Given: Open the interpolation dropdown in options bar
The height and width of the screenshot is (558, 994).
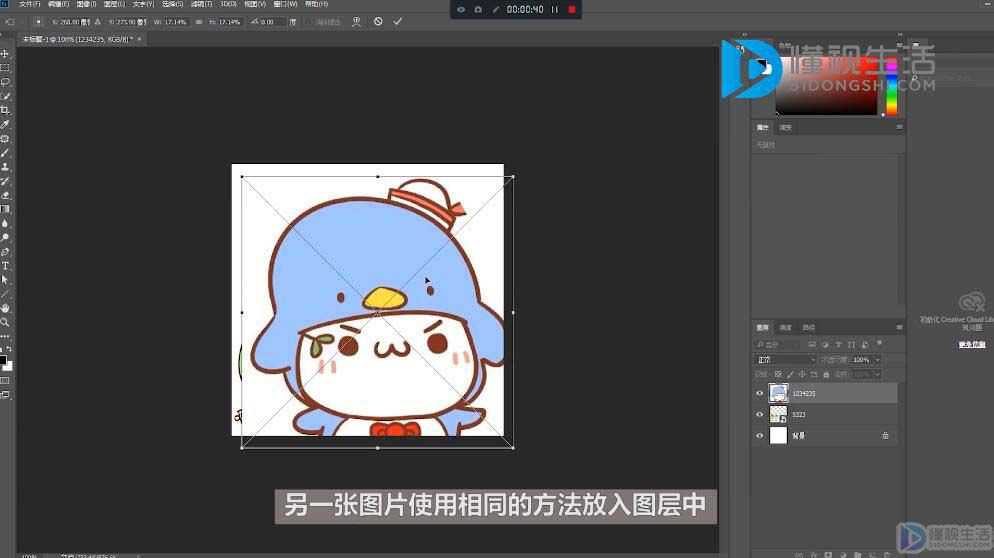Looking at the screenshot, I should [328, 22].
